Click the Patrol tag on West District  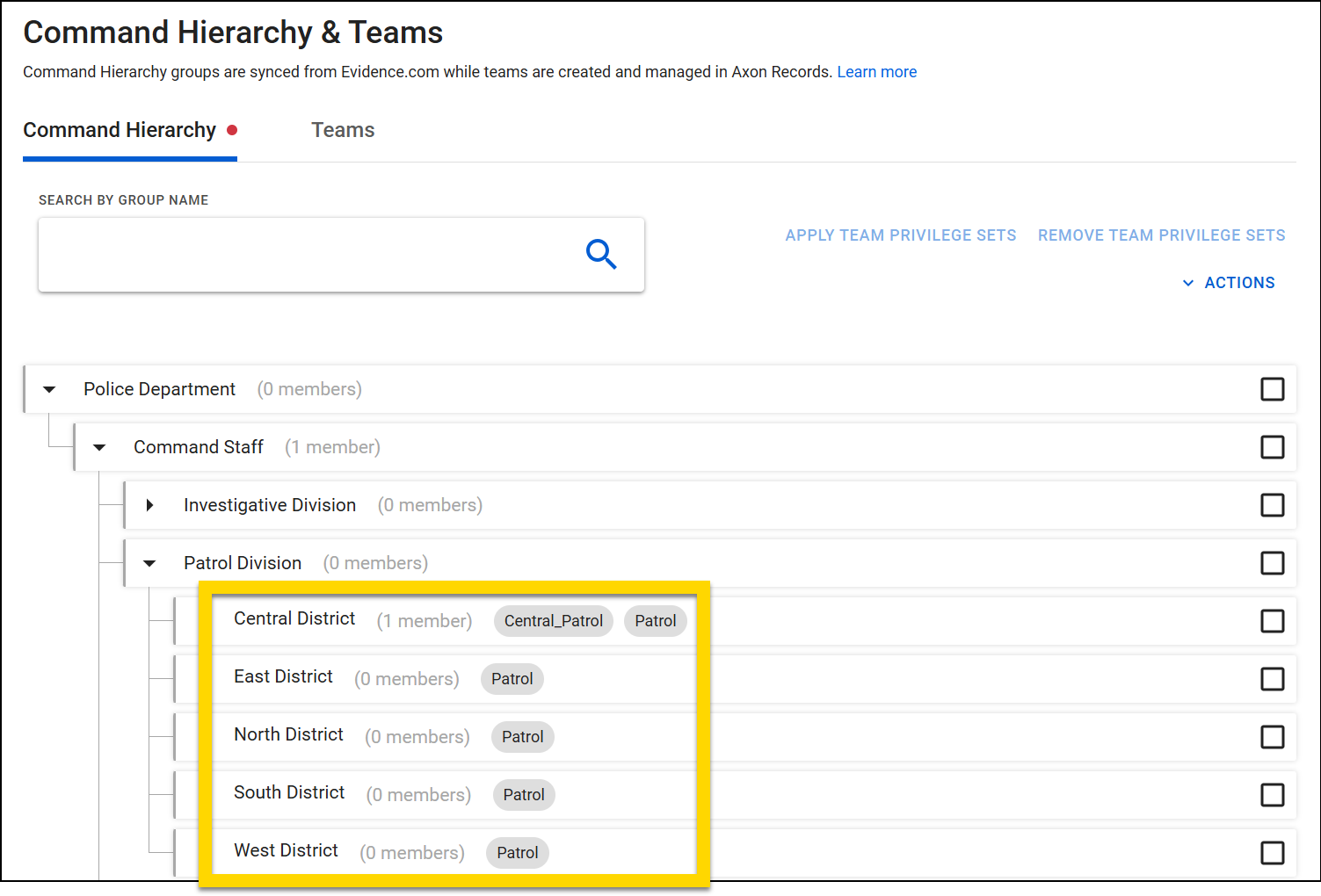point(517,853)
